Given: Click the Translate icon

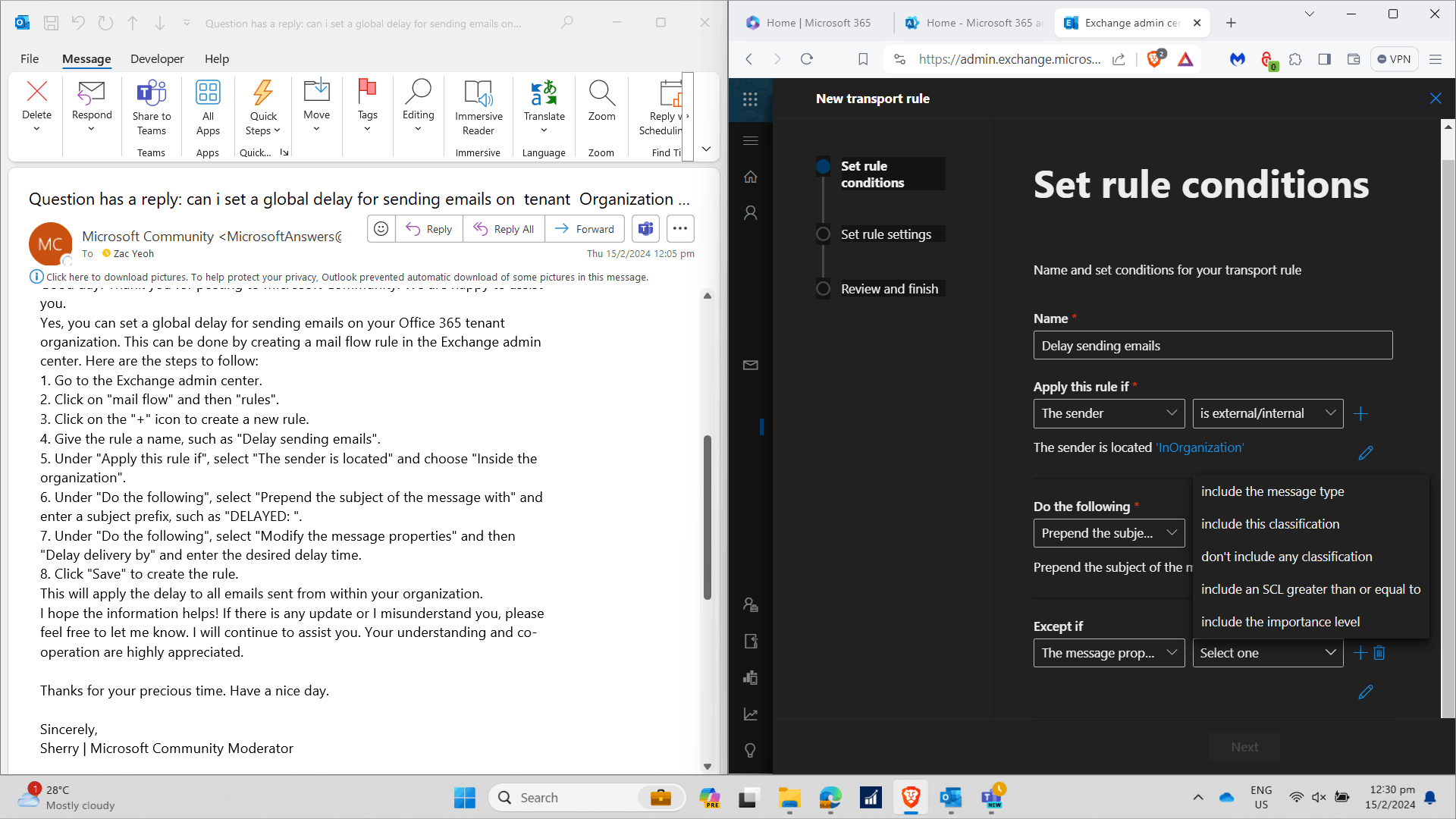Looking at the screenshot, I should (544, 93).
